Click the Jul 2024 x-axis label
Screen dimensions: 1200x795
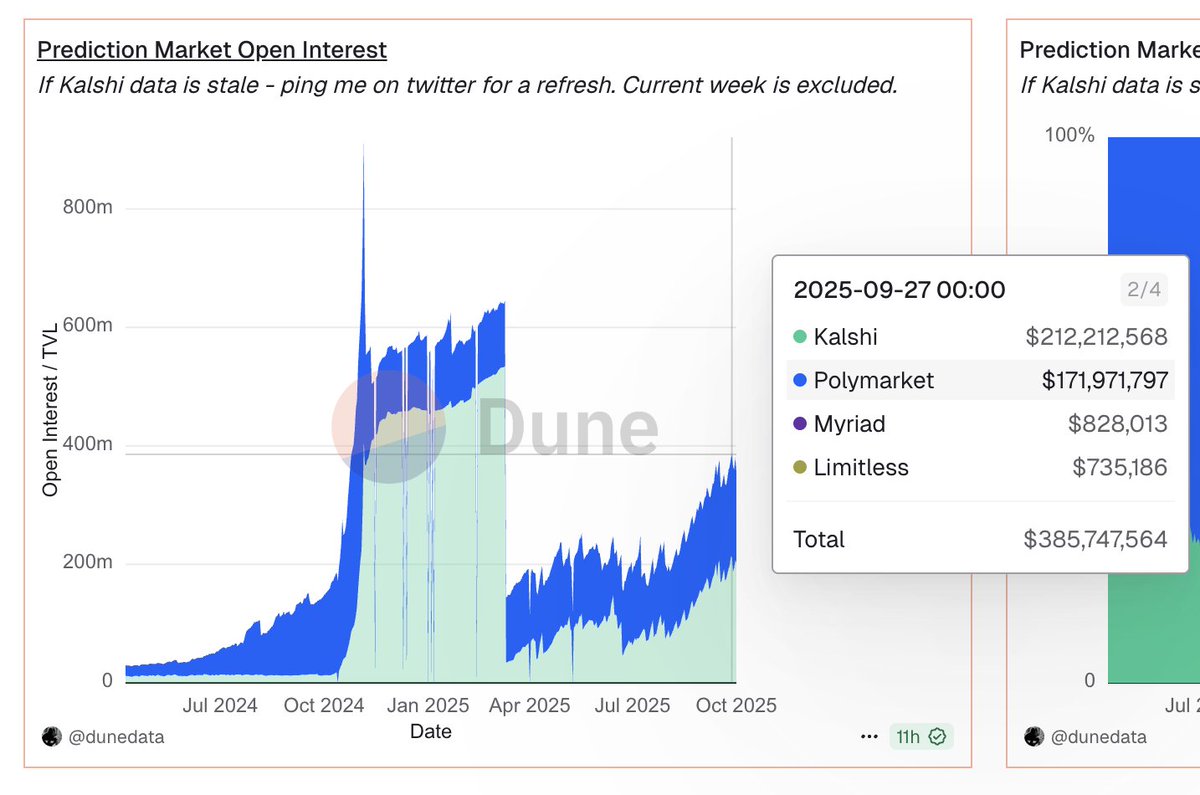220,705
